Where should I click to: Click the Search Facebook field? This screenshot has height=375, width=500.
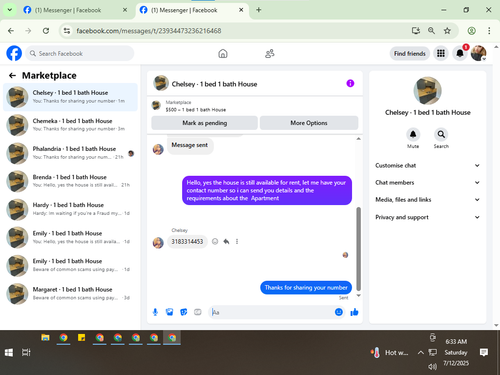click(80, 53)
